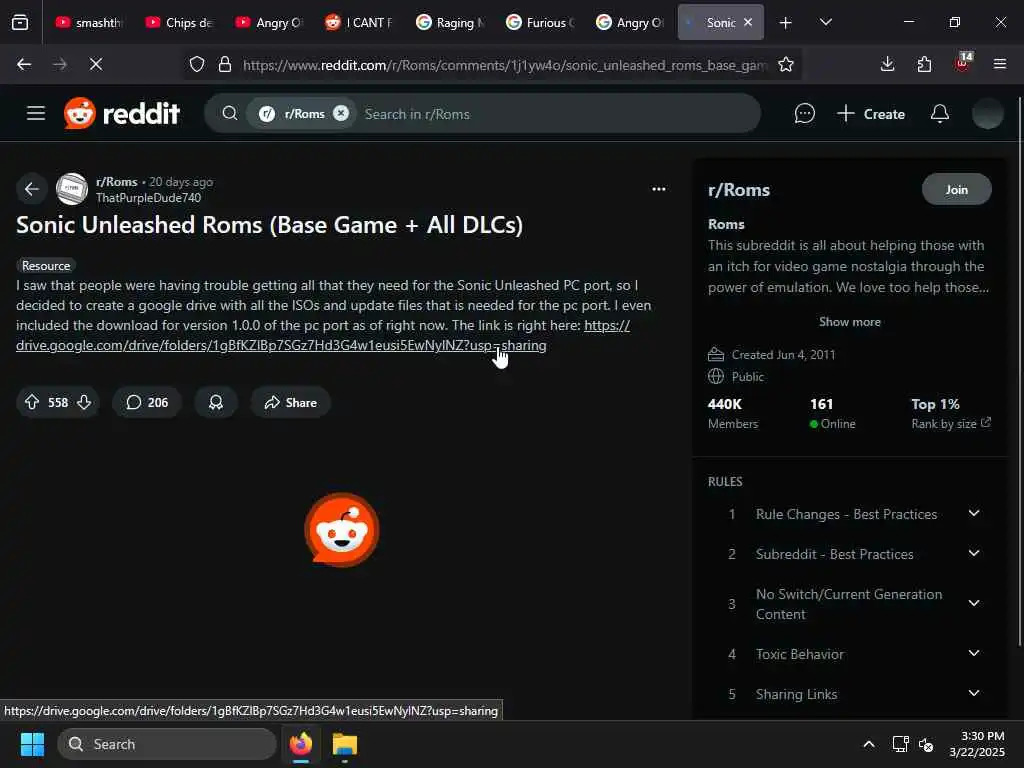
Task: Open Firefox View tab overview icon
Action: pos(20,23)
